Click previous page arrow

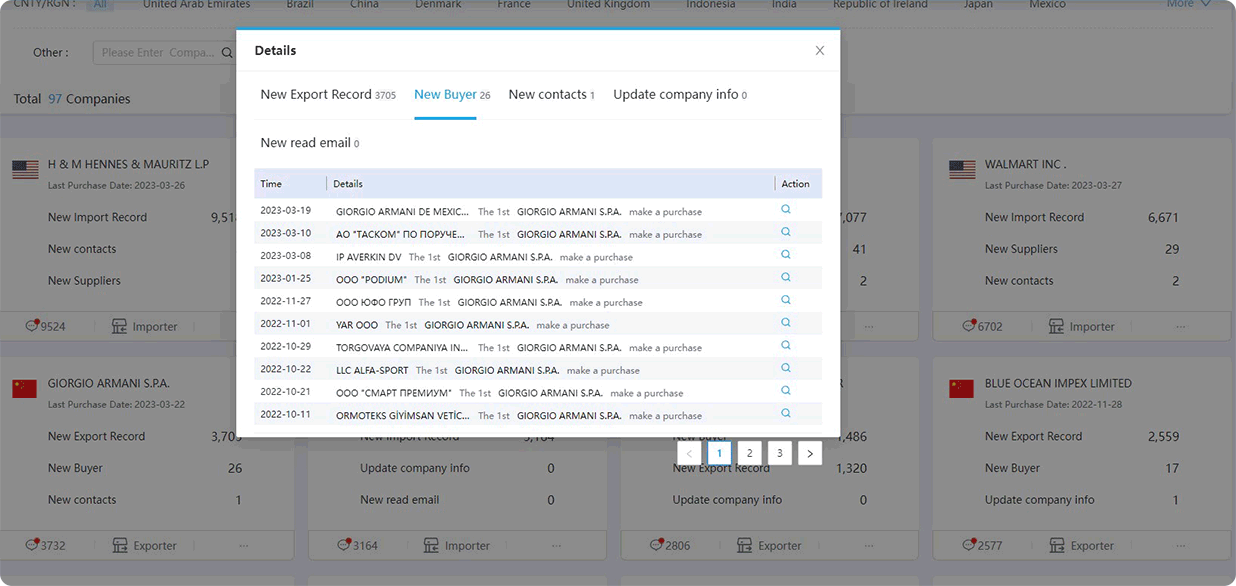click(689, 453)
